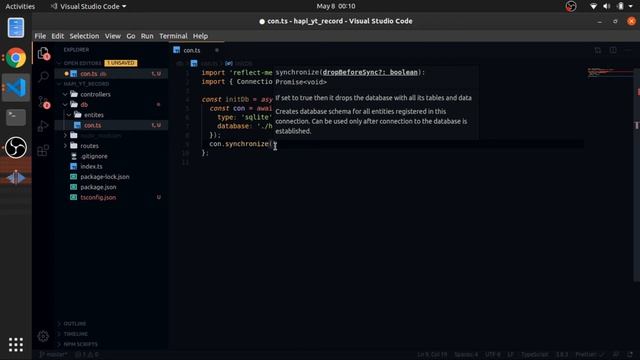Click the TypeScript language mode in status bar
The width and height of the screenshot is (640, 360).
534,354
